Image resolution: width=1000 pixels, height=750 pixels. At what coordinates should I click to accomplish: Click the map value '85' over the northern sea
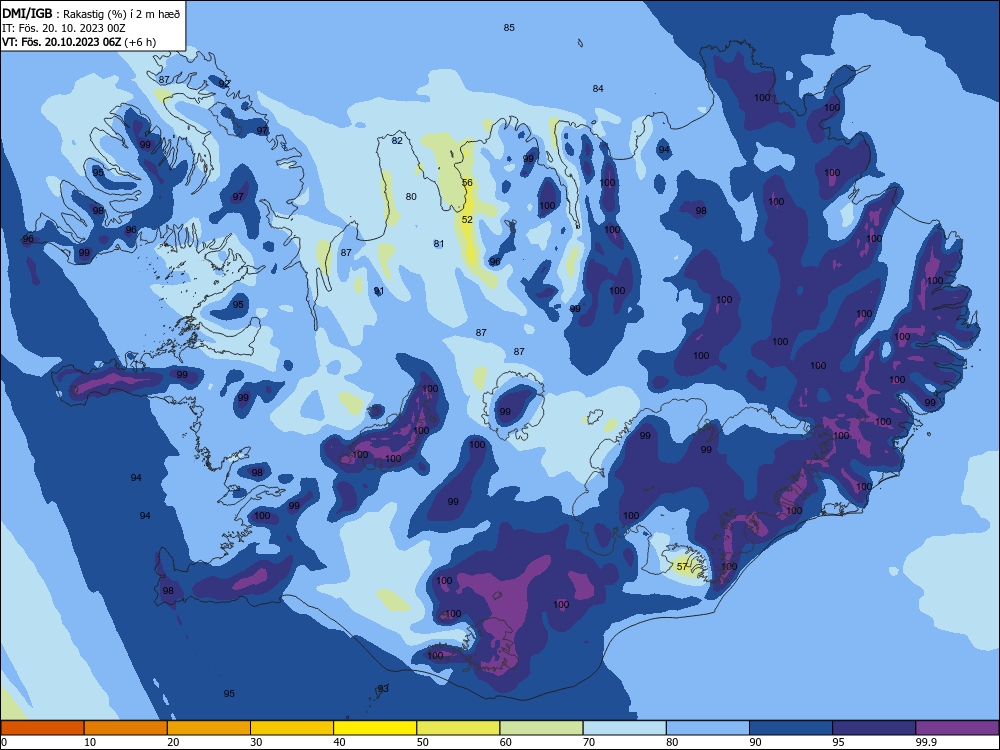509,27
